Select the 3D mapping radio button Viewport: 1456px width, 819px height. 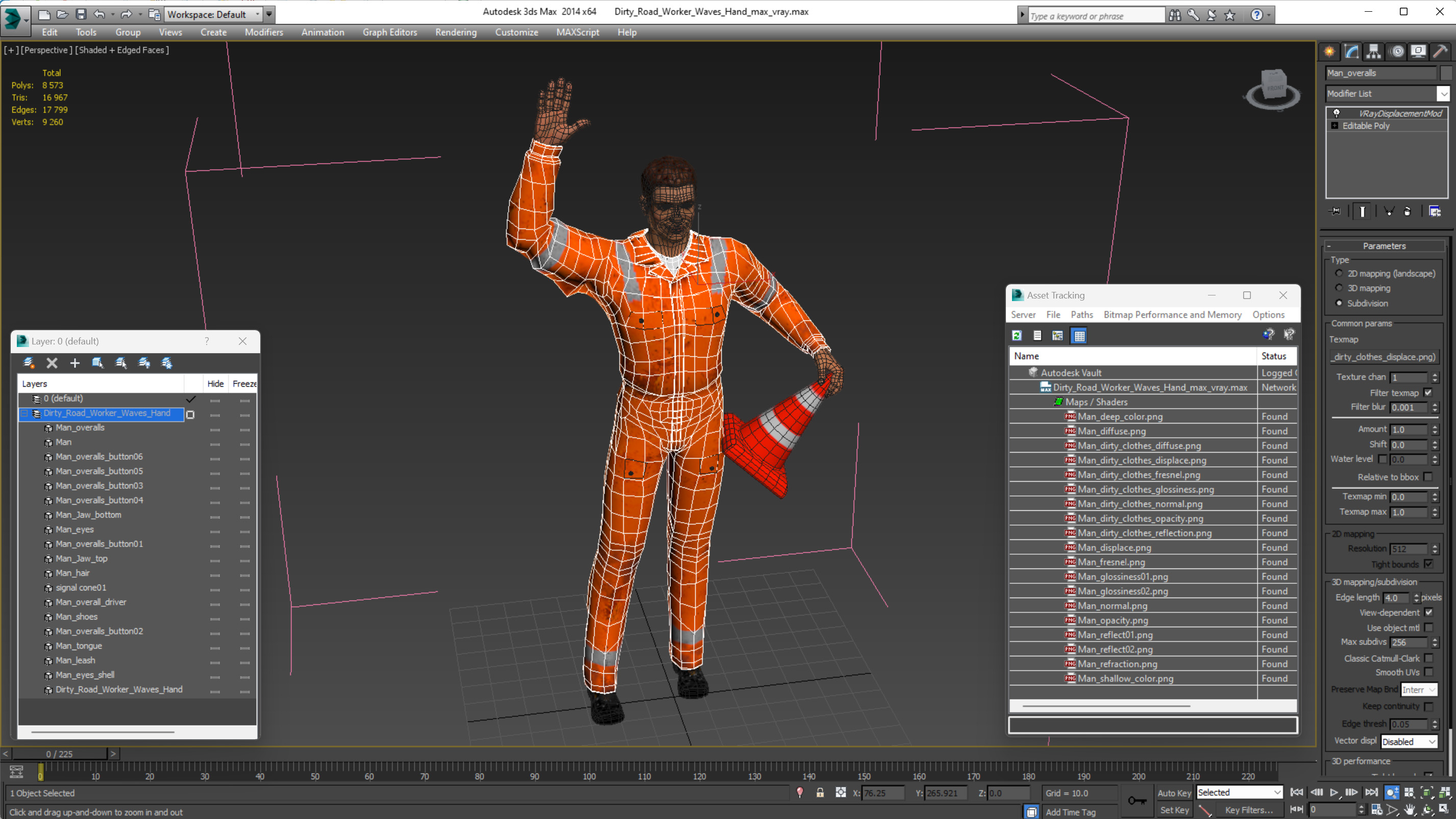1339,288
